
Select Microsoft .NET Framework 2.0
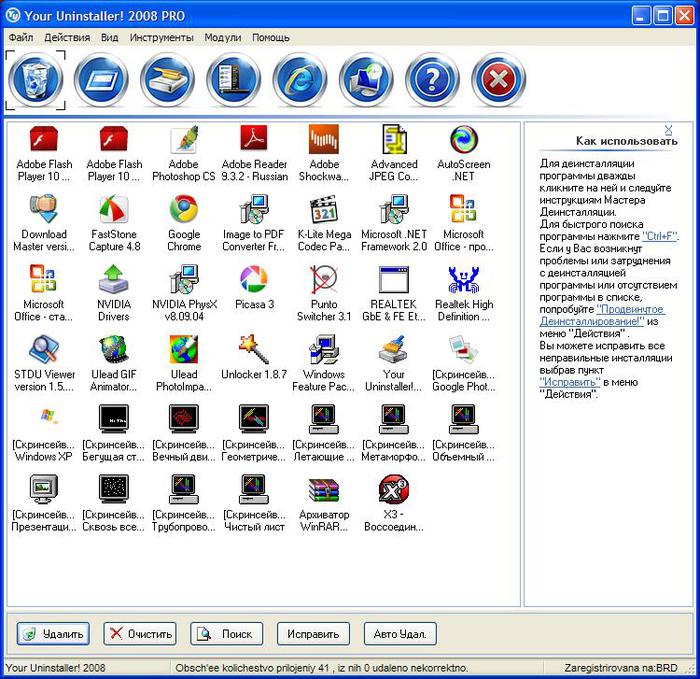tap(394, 223)
